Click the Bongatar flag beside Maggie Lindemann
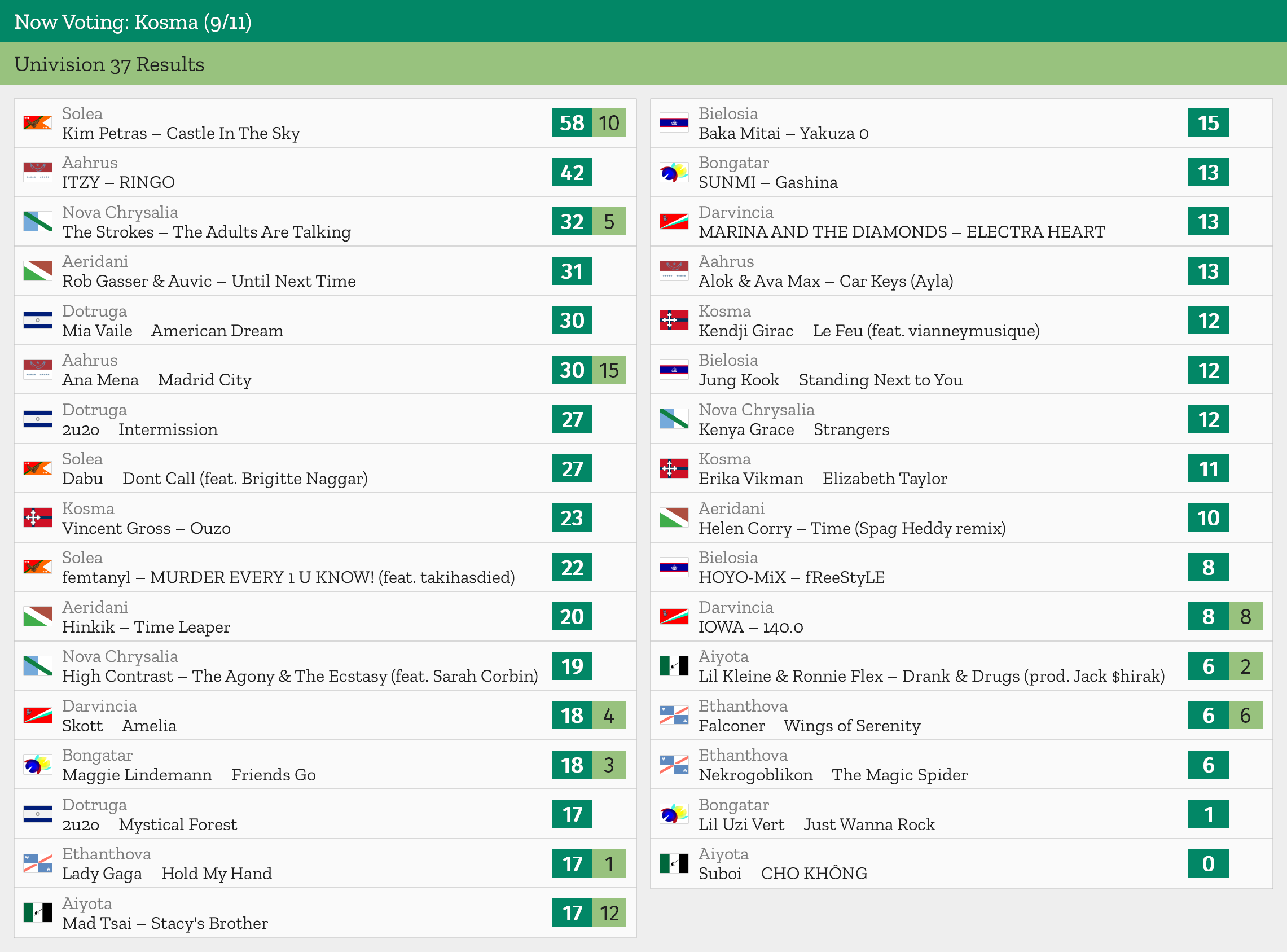This screenshot has height=952, width=1287. [x=37, y=765]
